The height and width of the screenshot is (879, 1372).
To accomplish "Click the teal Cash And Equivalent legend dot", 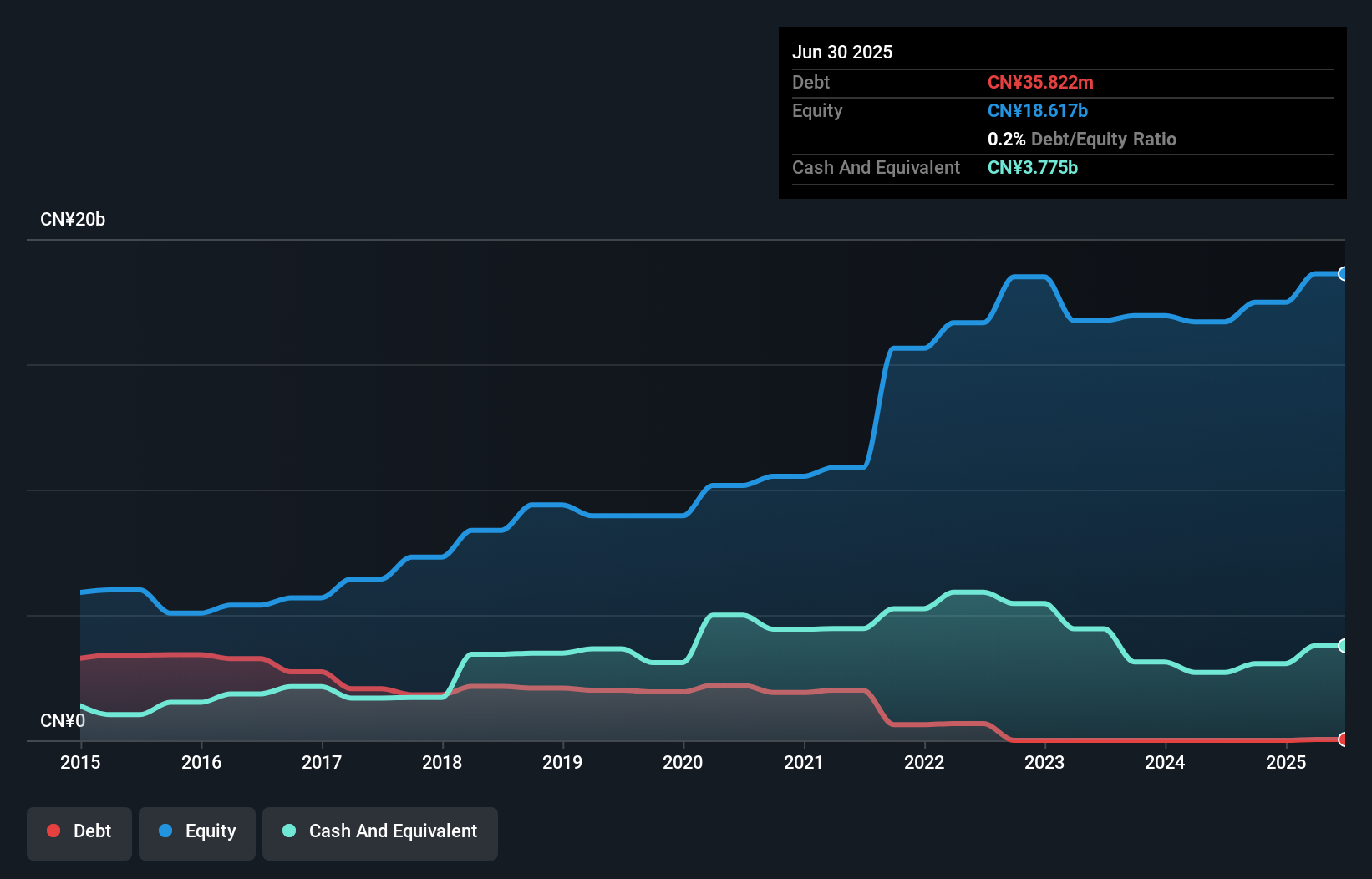I will tap(289, 831).
